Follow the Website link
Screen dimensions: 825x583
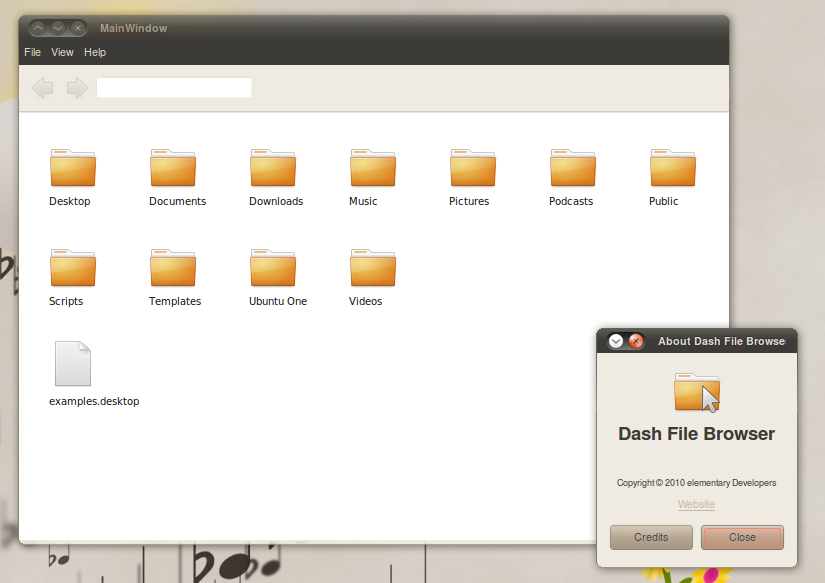coord(696,504)
